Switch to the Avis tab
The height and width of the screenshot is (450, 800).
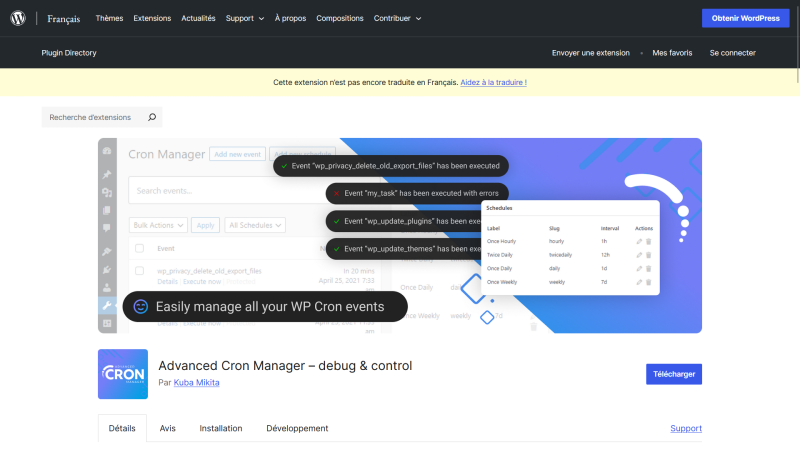tap(167, 428)
